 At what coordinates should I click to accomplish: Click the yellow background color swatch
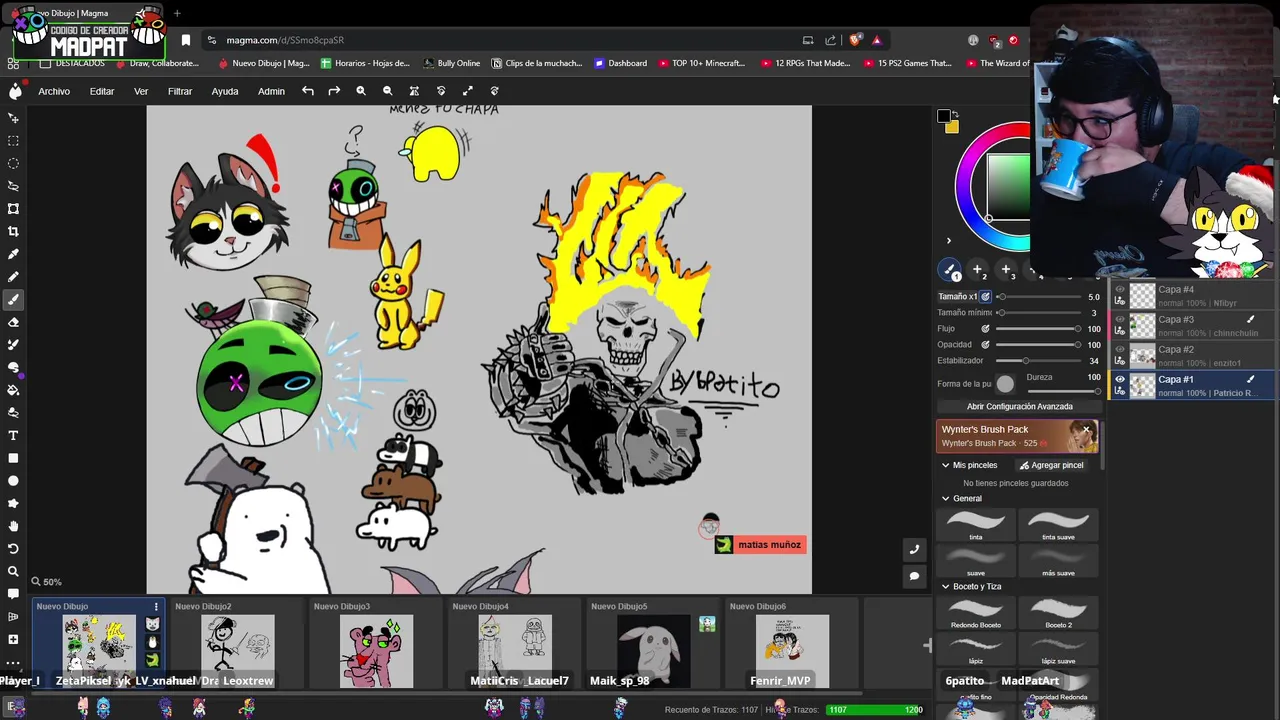point(952,127)
